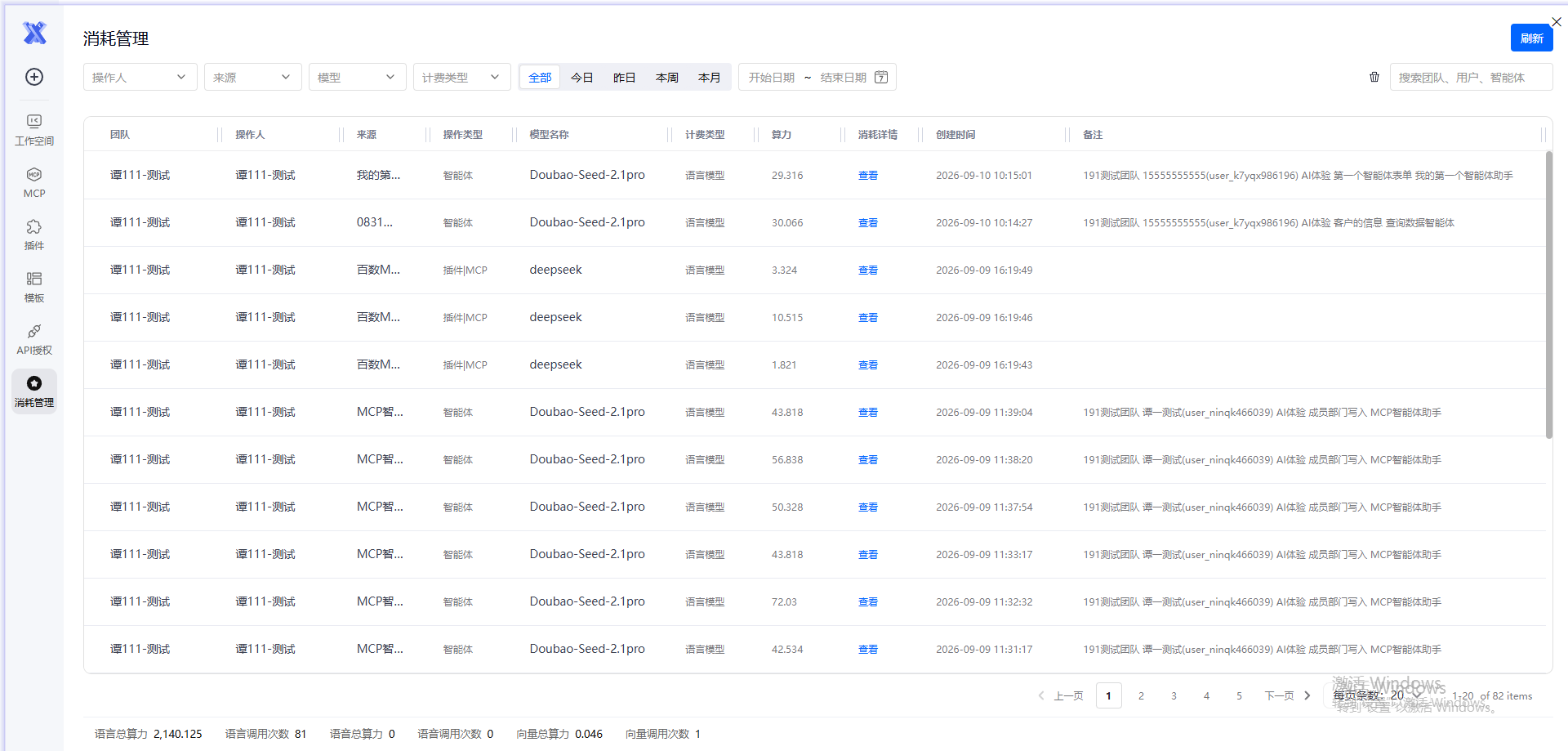Select the 全部 time filter option
The image size is (1568, 751).
click(x=540, y=78)
